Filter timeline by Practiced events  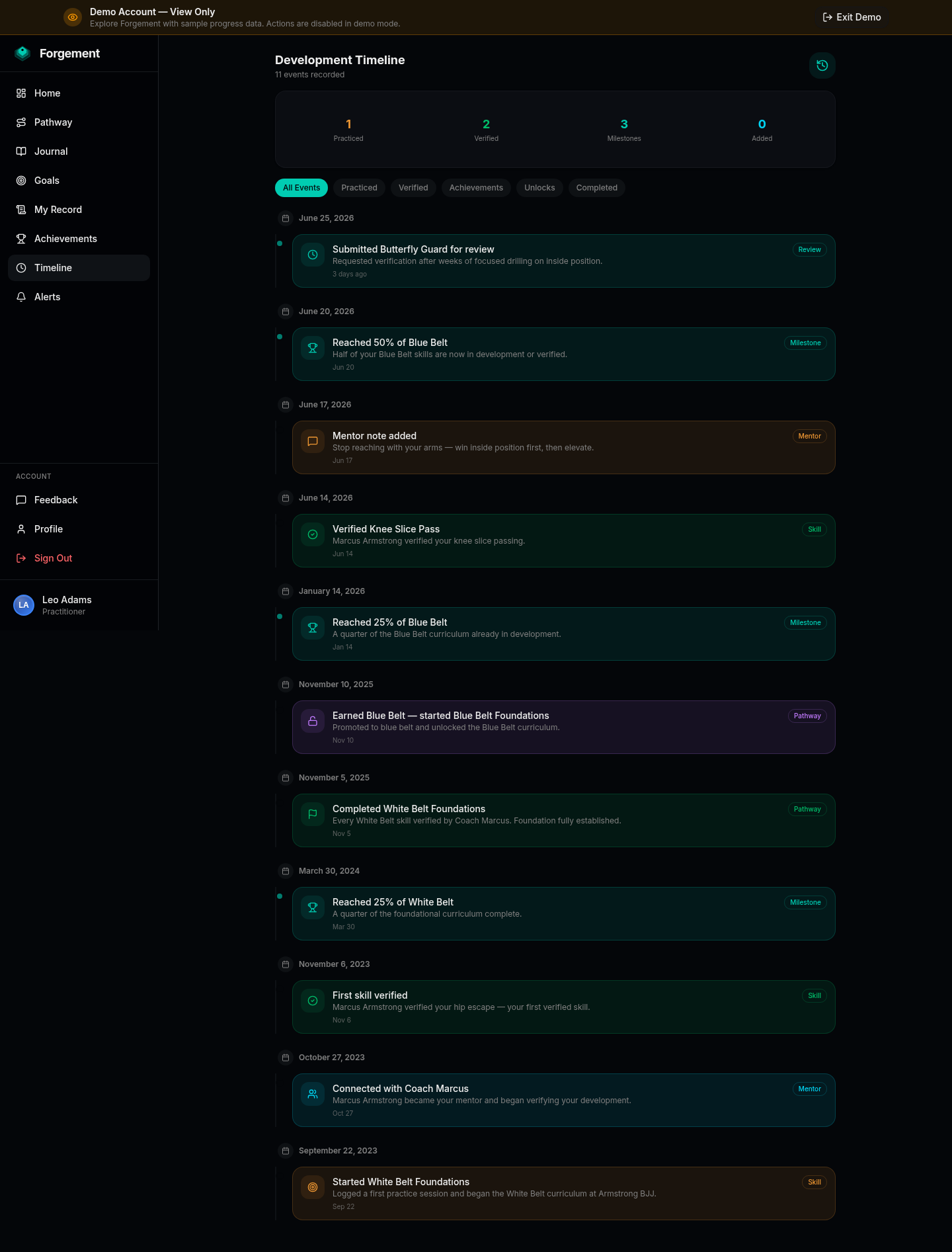tap(359, 188)
